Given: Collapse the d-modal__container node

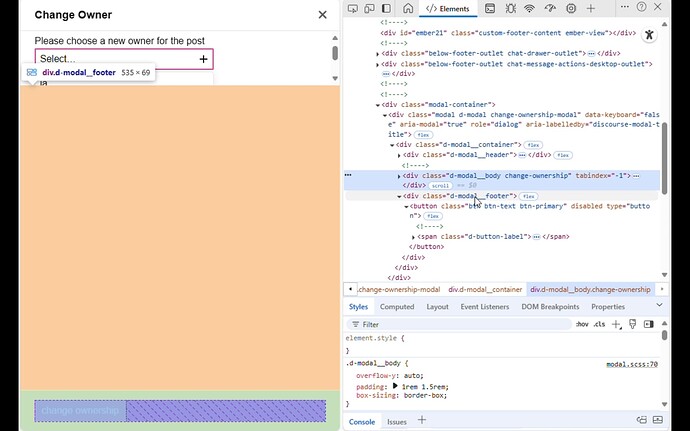Looking at the screenshot, I should 392,145.
